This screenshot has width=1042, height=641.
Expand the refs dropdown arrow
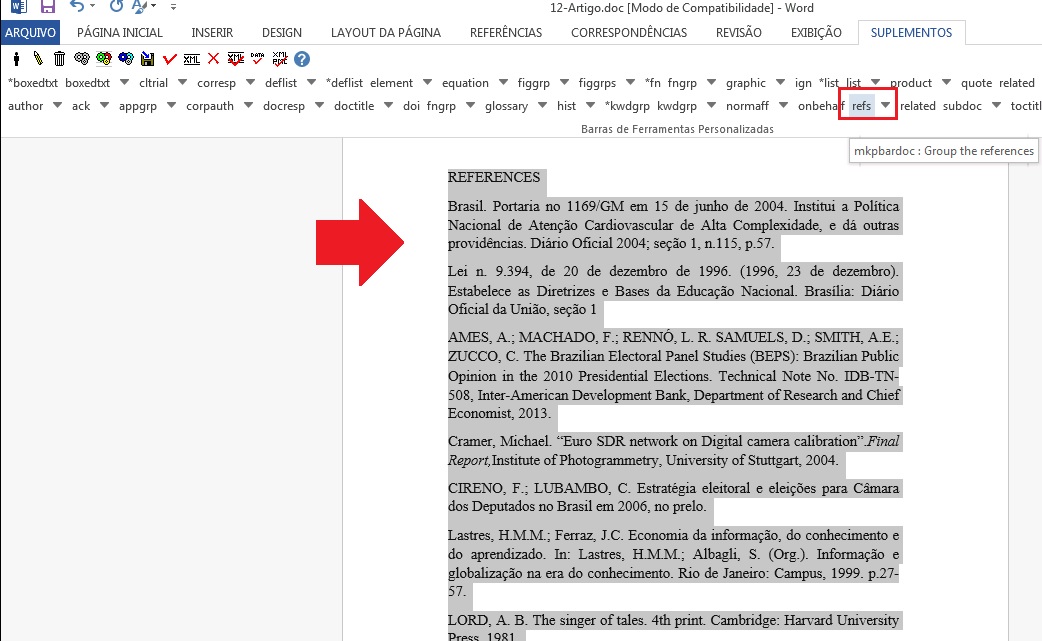[x=885, y=106]
